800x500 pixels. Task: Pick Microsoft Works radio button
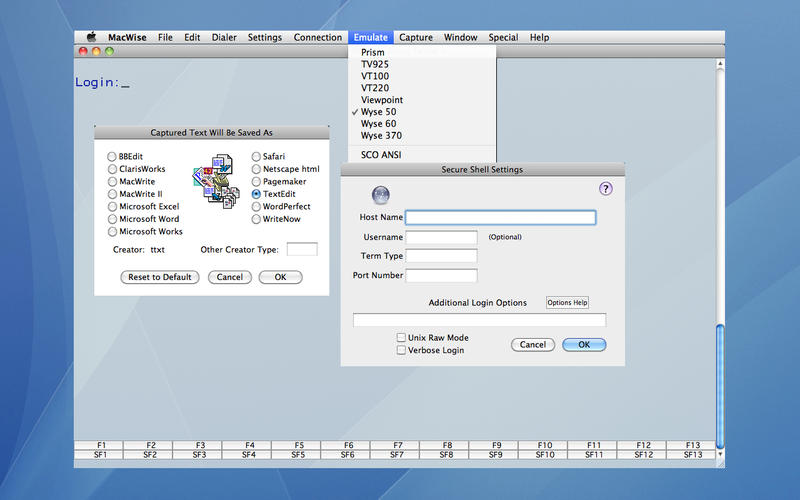[x=112, y=232]
